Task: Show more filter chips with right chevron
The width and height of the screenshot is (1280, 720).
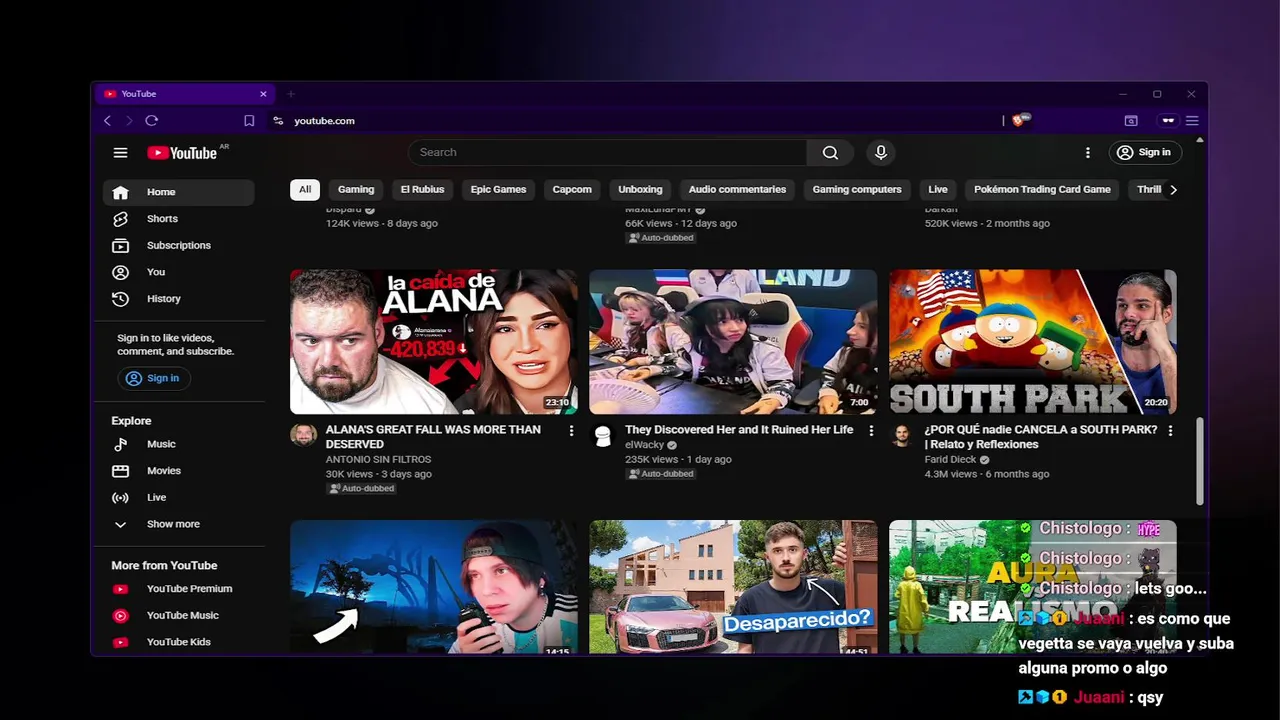Action: click(1173, 189)
